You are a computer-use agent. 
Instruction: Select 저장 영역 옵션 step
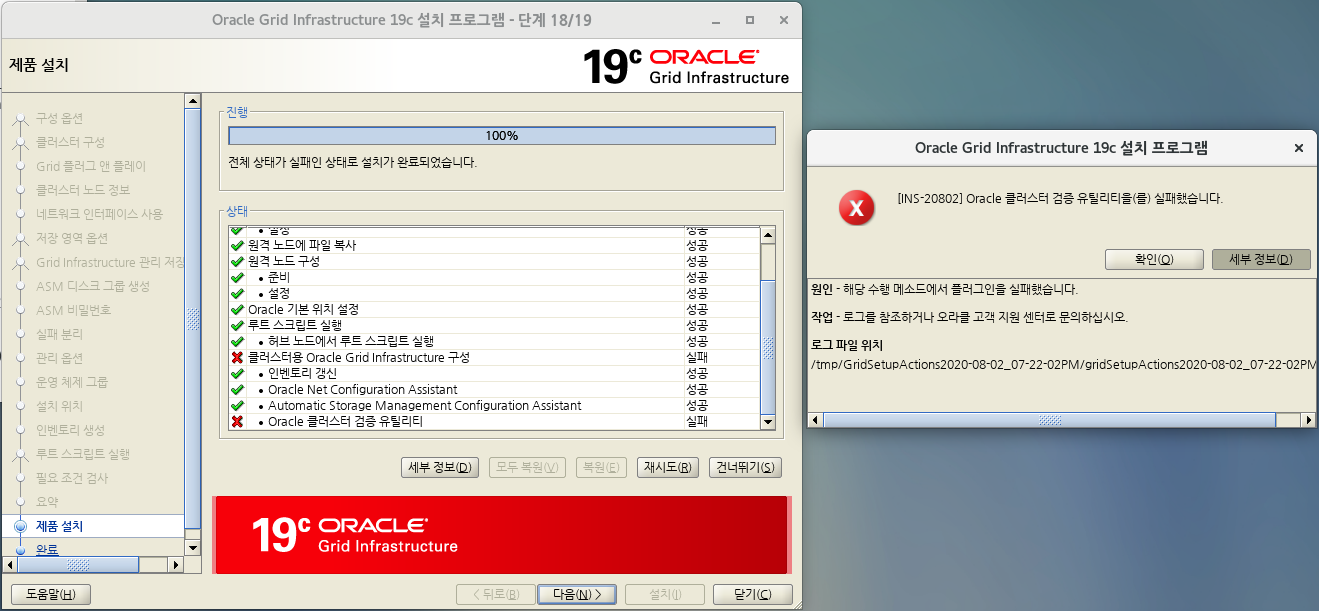coord(72,238)
